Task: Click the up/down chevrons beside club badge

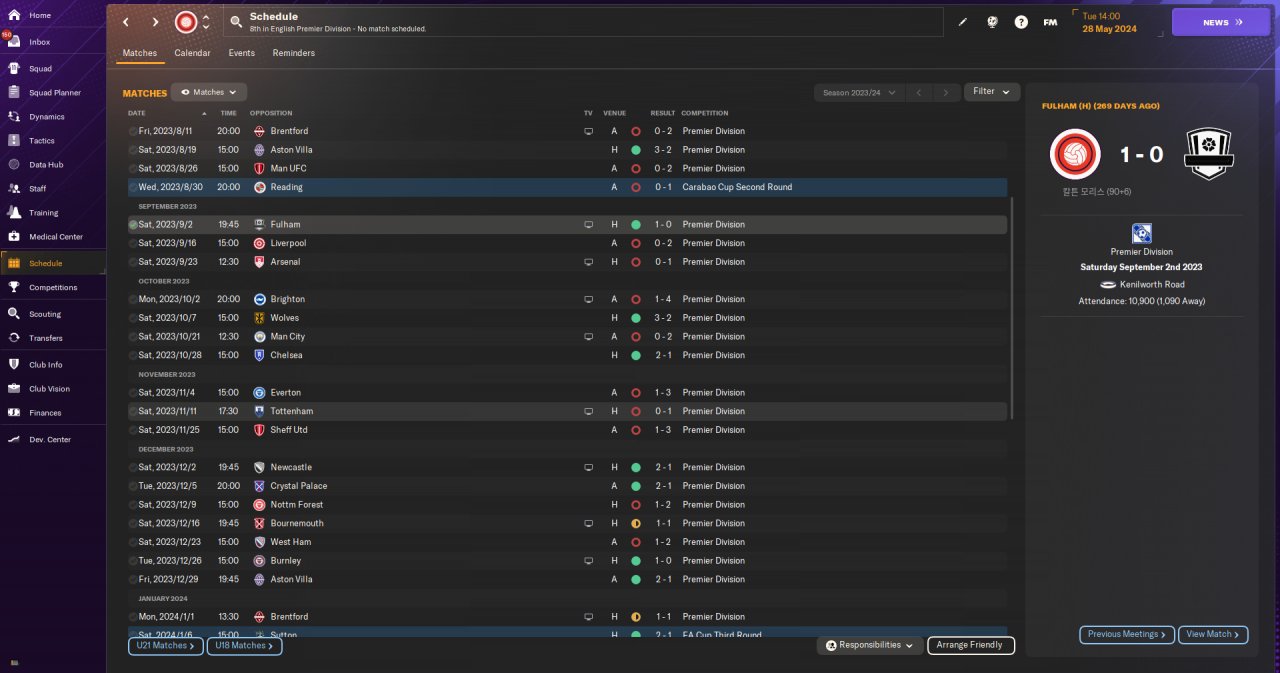Action: (206, 22)
